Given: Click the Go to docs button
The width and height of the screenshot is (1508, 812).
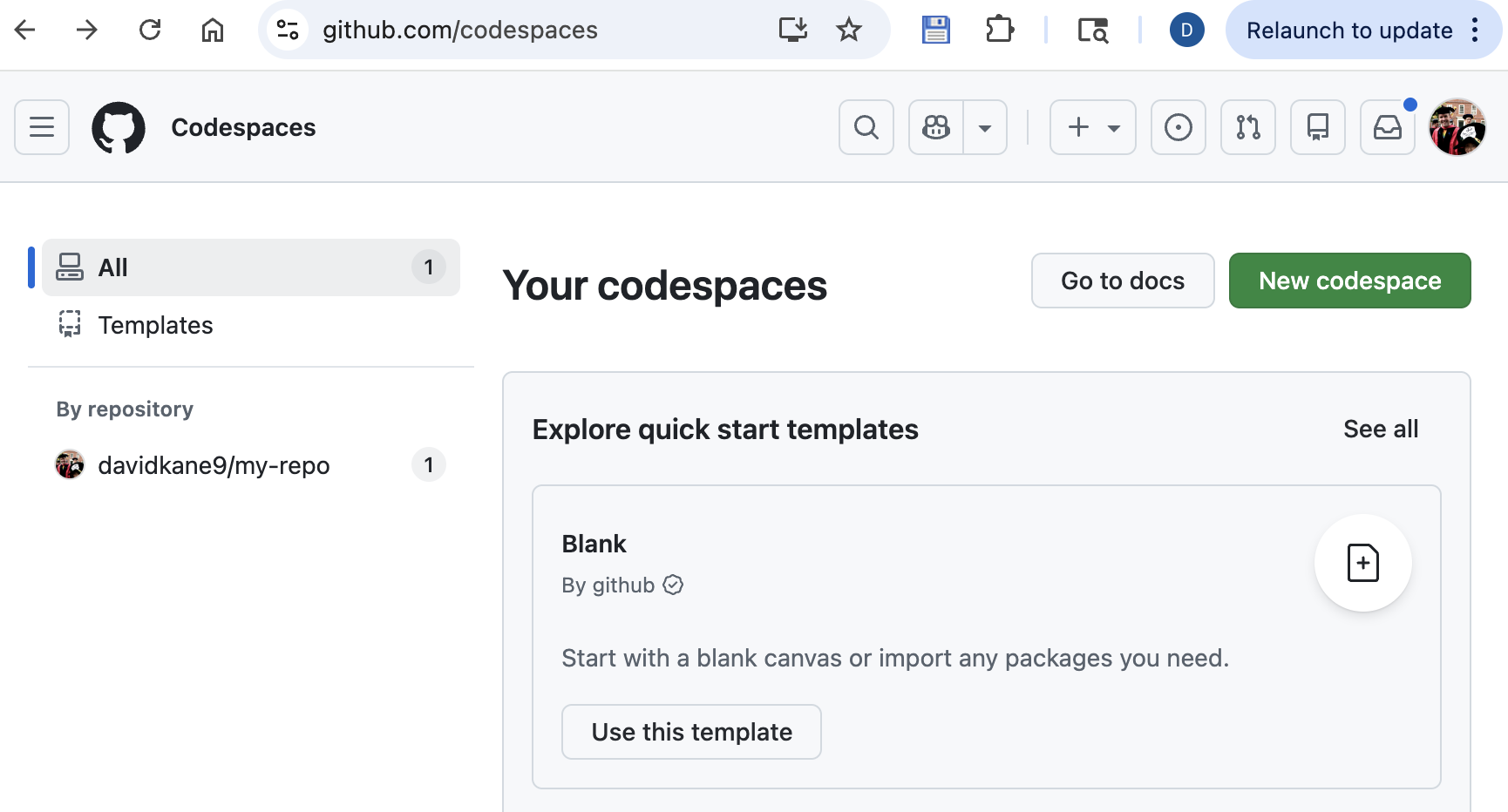Looking at the screenshot, I should 1122,281.
